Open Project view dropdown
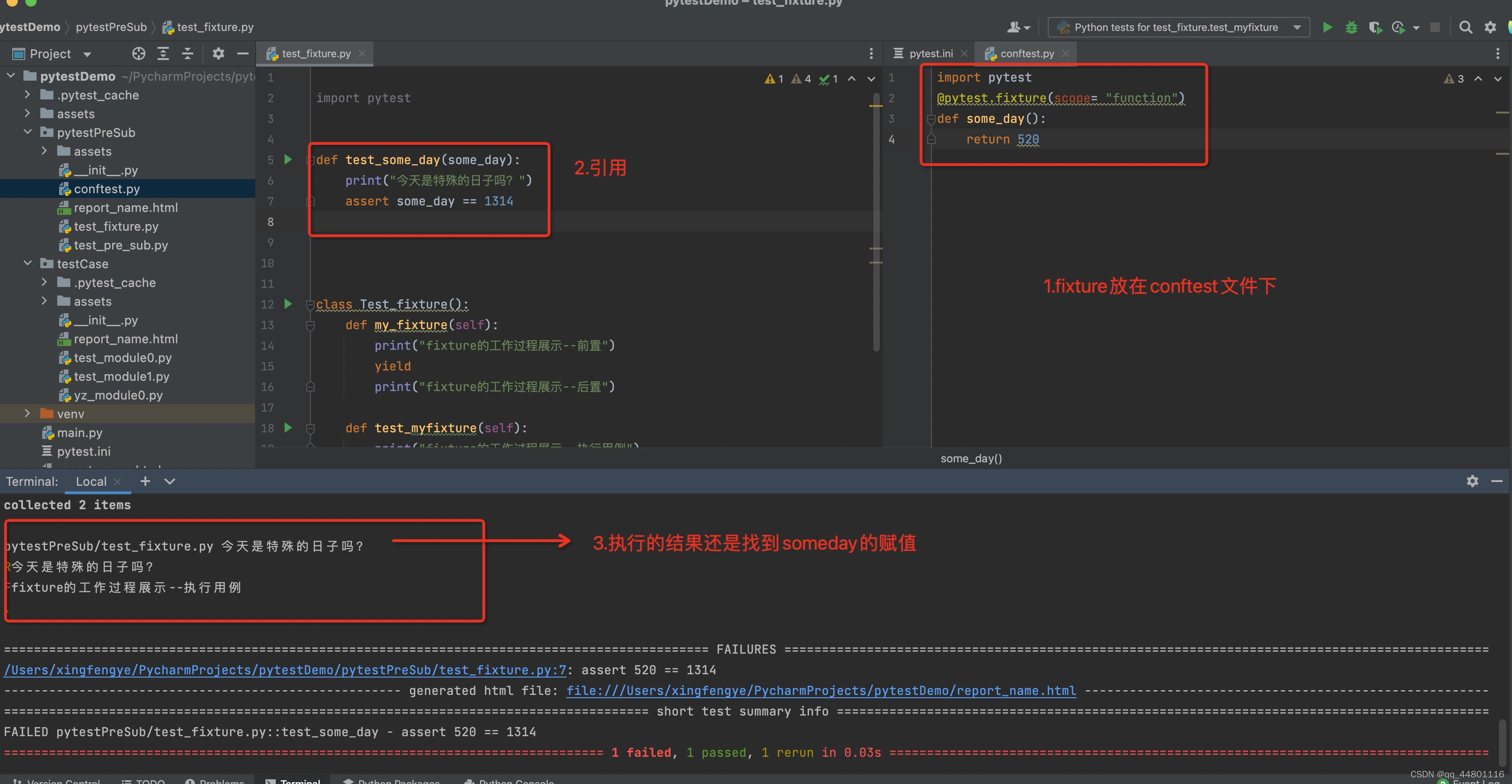The height and width of the screenshot is (784, 1512). pos(87,54)
